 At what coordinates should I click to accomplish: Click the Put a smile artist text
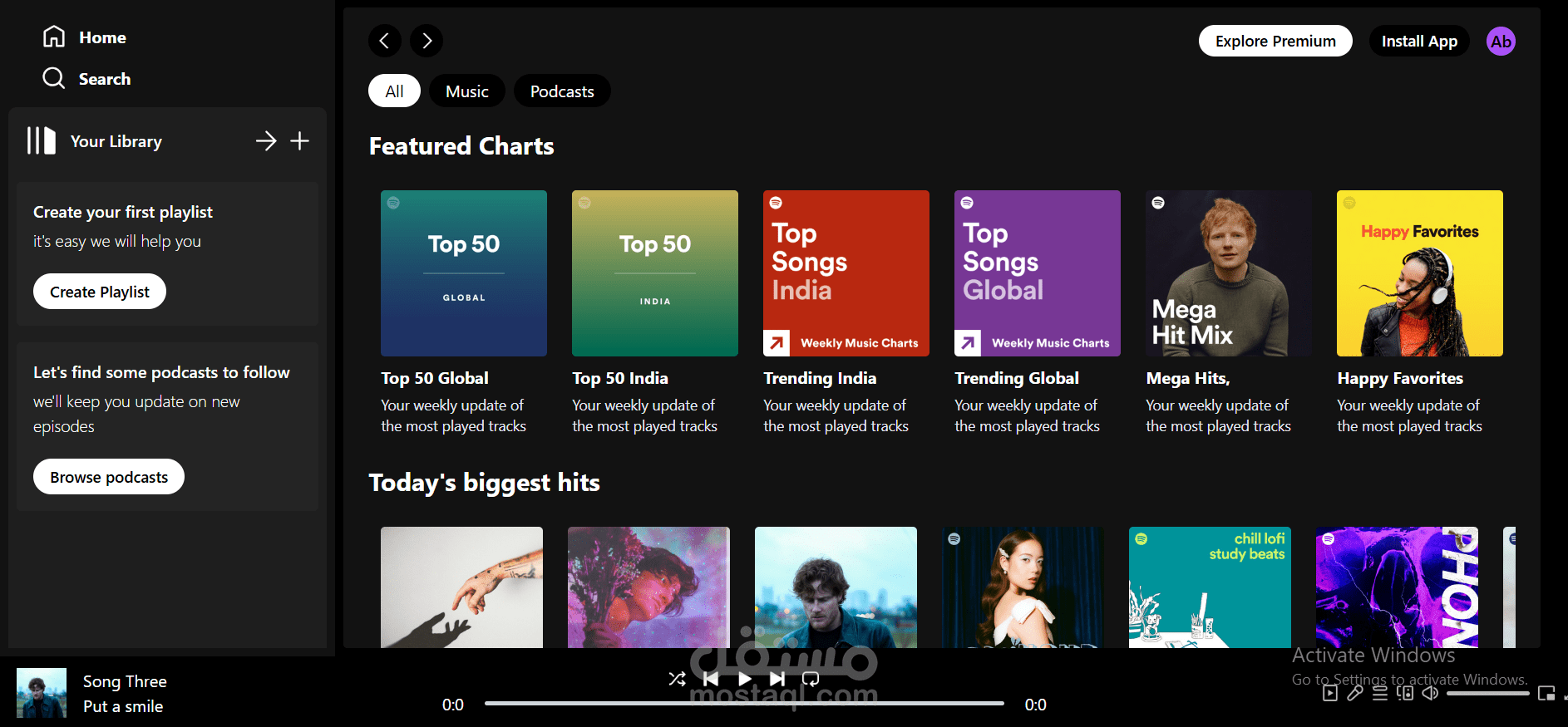123,706
